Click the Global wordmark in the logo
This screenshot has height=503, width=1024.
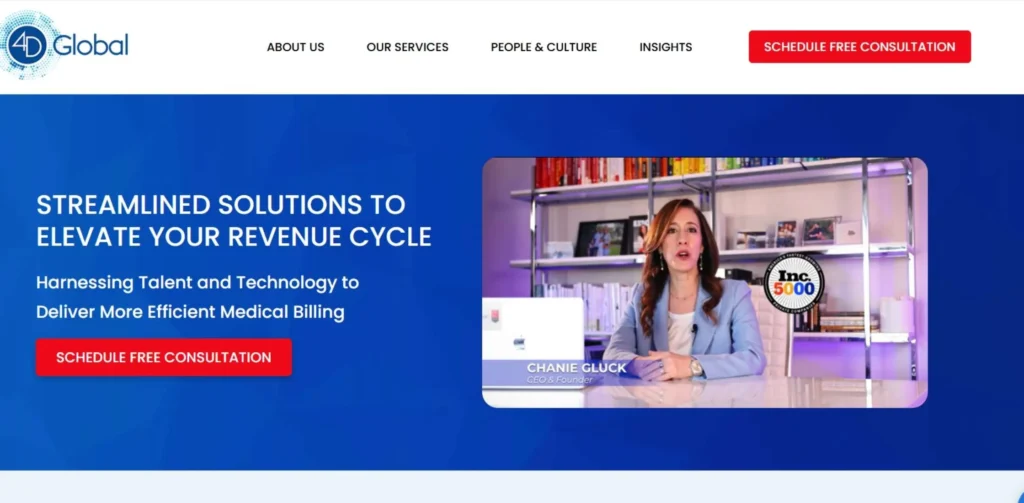pyautogui.click(x=90, y=45)
